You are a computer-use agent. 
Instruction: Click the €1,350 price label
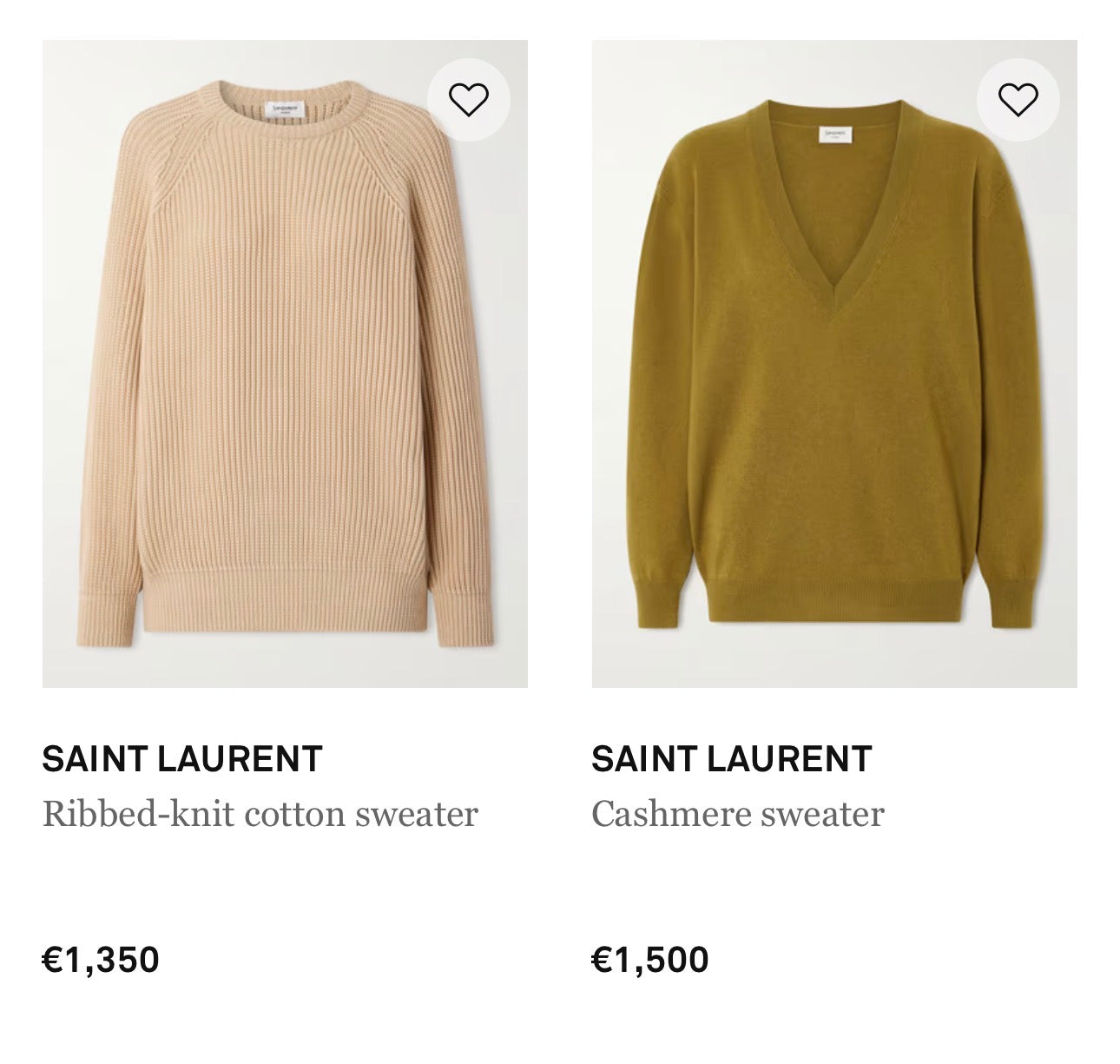[x=101, y=960]
